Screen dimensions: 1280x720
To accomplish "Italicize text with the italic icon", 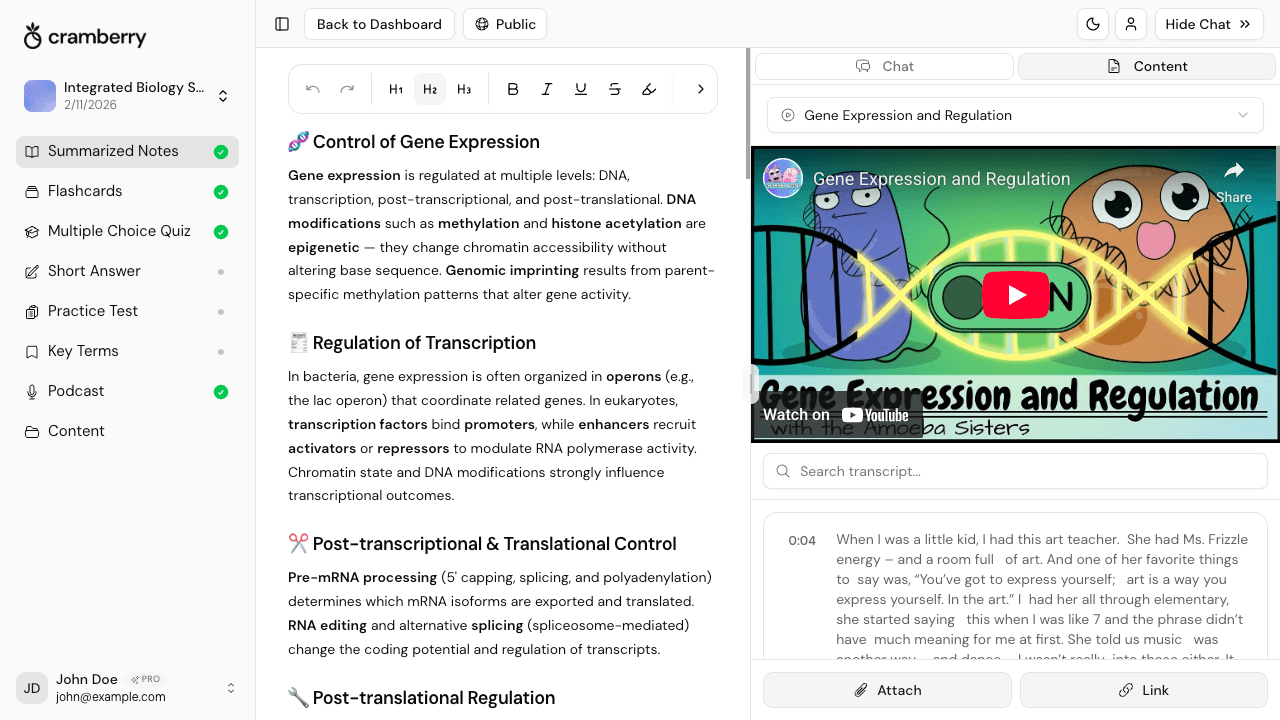I will click(x=547, y=89).
